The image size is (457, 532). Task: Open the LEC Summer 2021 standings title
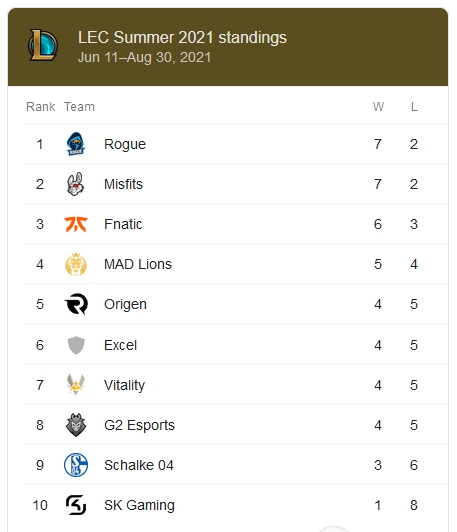click(182, 37)
